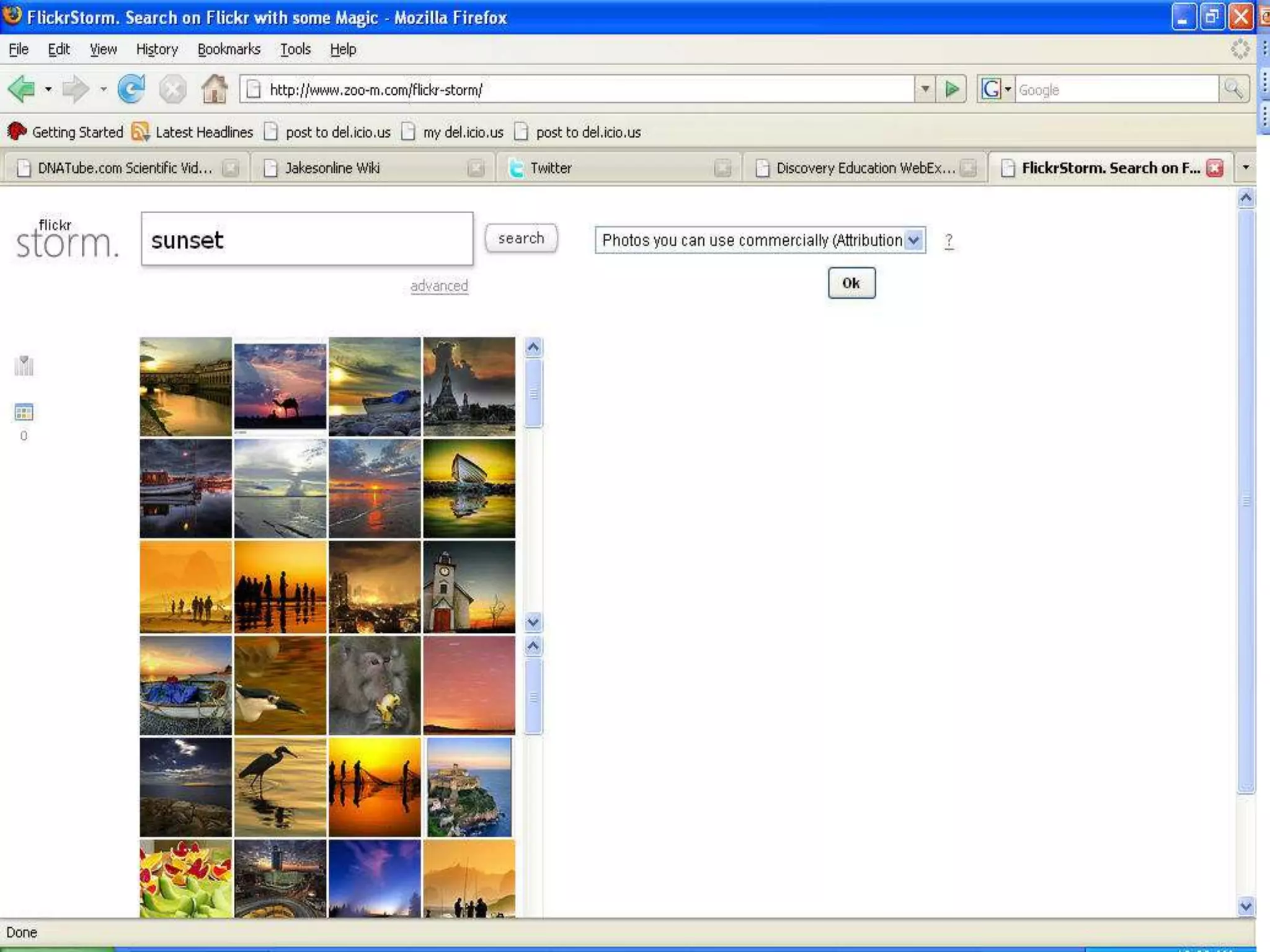Click the page scrollbar up arrow

tap(1246, 198)
